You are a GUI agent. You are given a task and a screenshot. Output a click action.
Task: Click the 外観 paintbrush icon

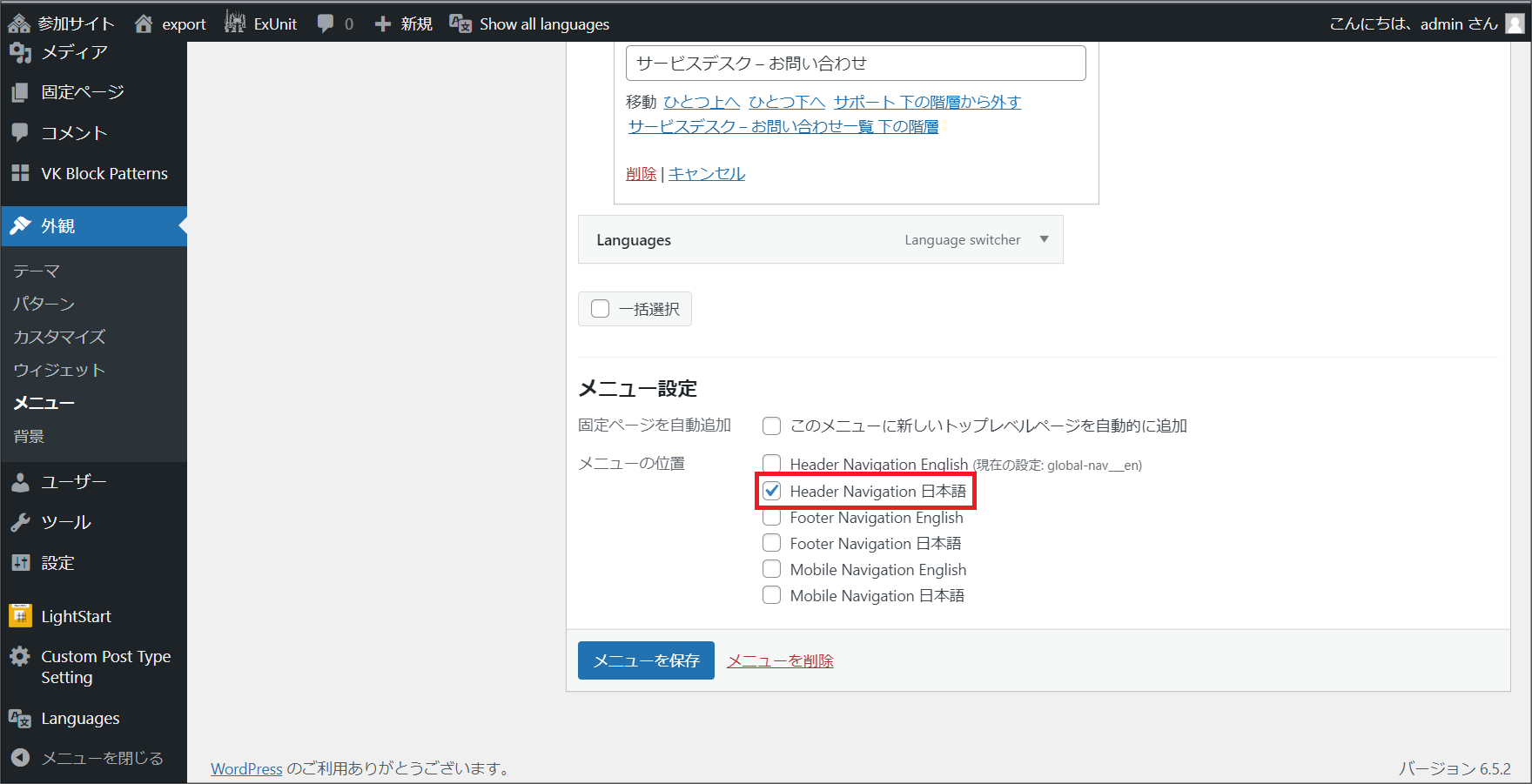coord(20,225)
